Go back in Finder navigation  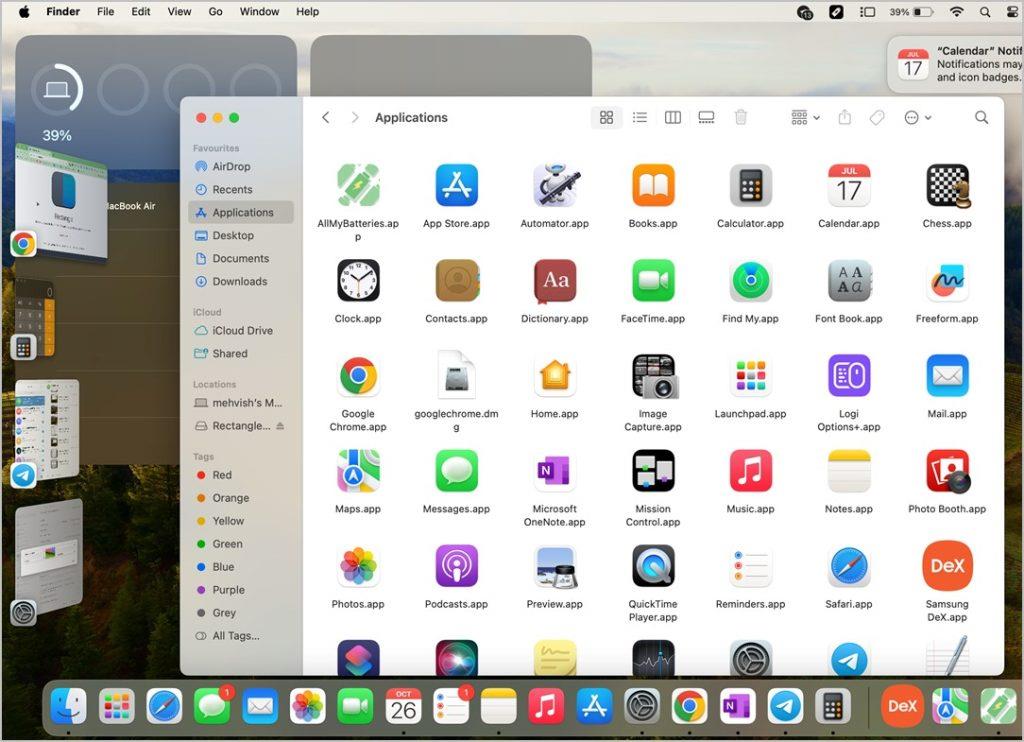tap(326, 118)
